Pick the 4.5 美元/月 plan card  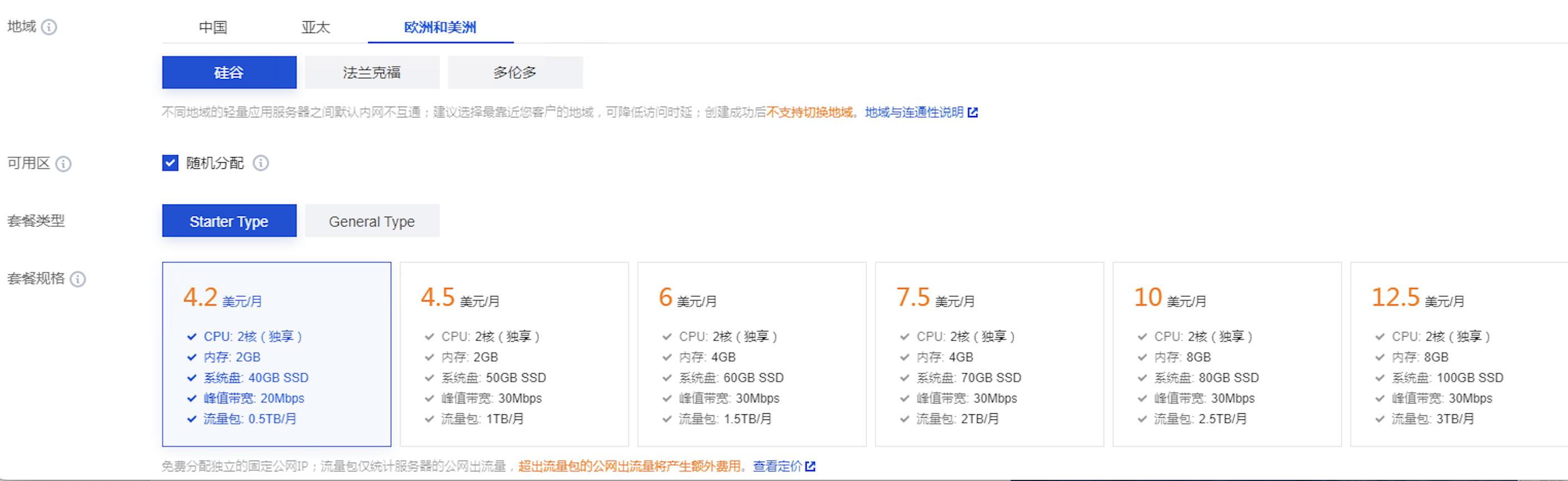[x=514, y=354]
